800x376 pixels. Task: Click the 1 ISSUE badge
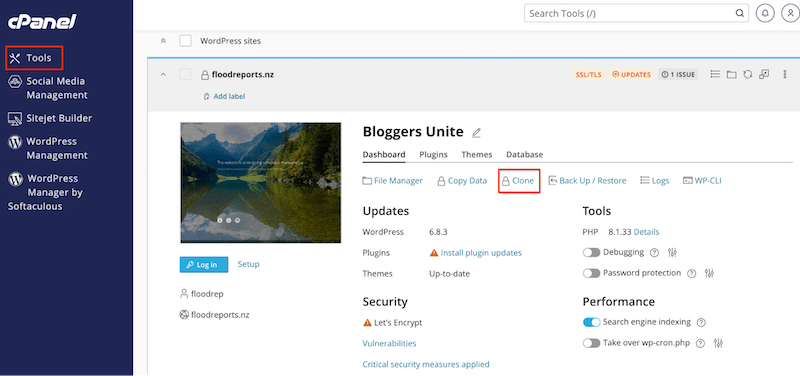pyautogui.click(x=678, y=74)
